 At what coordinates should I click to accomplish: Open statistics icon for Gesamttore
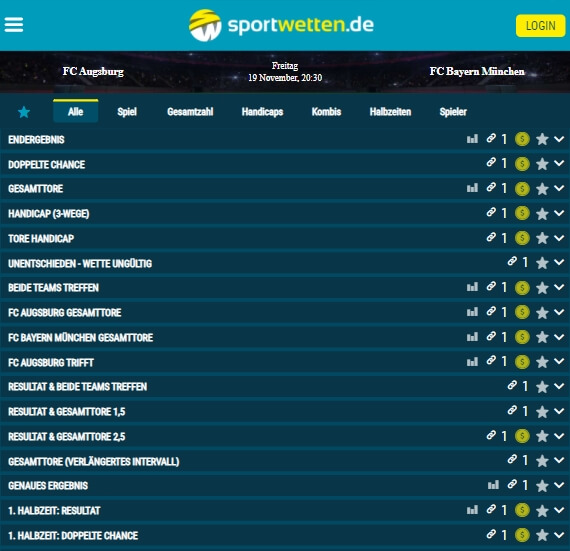pyautogui.click(x=472, y=188)
